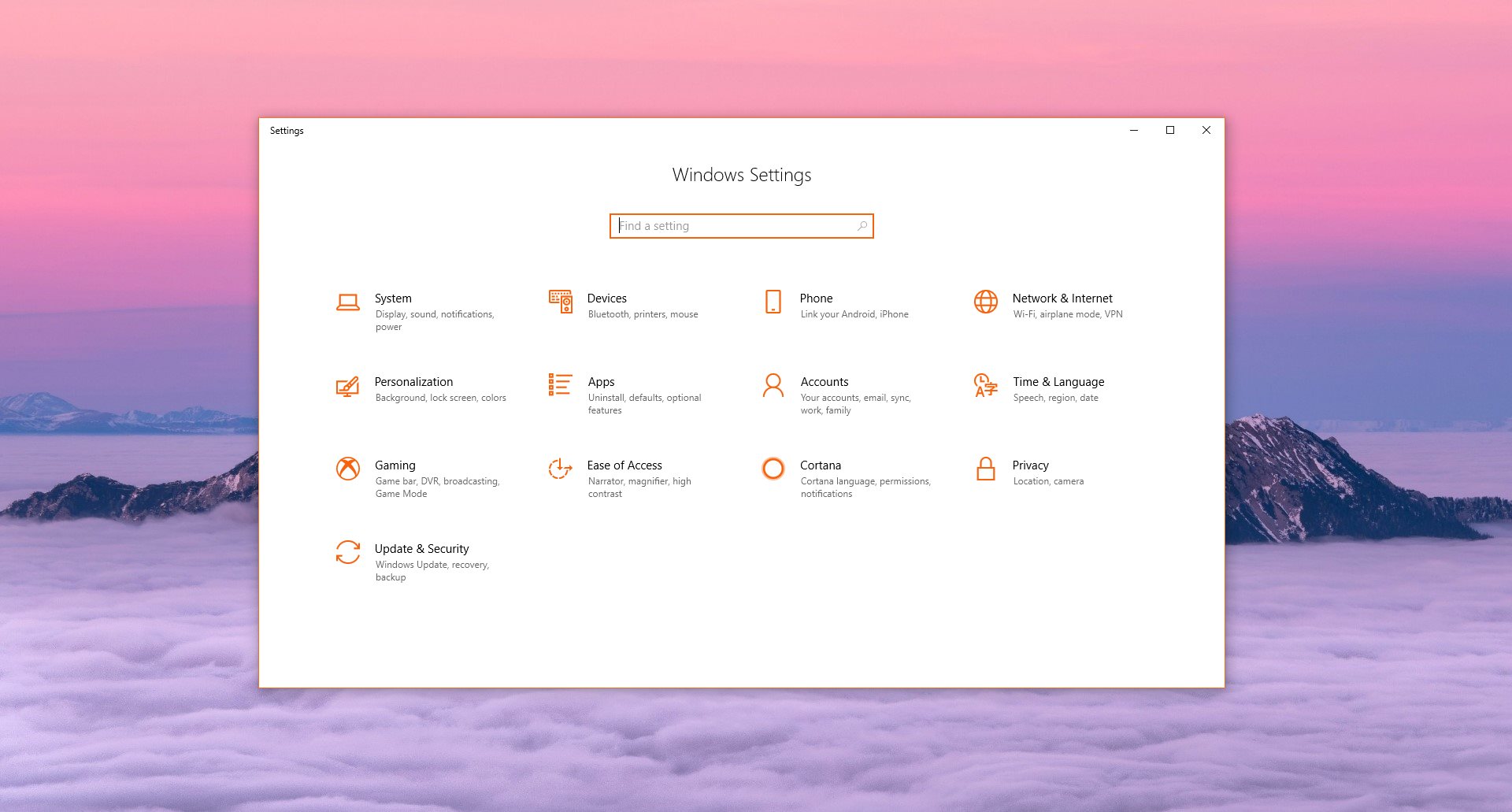Screen dimensions: 1512x812
Task: Click "Narrator, magnifier, high contrast" text
Action: (x=639, y=488)
